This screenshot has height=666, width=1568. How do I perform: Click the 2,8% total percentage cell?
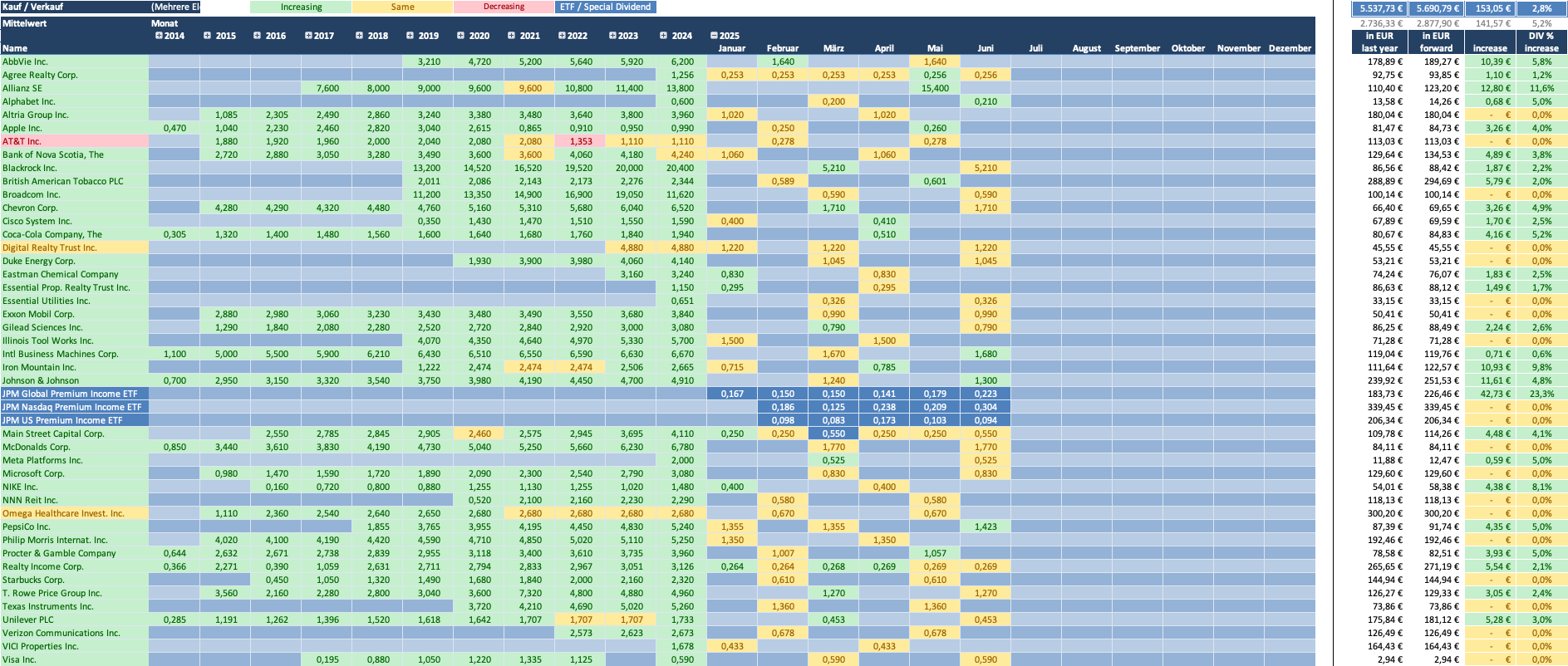coord(1541,8)
